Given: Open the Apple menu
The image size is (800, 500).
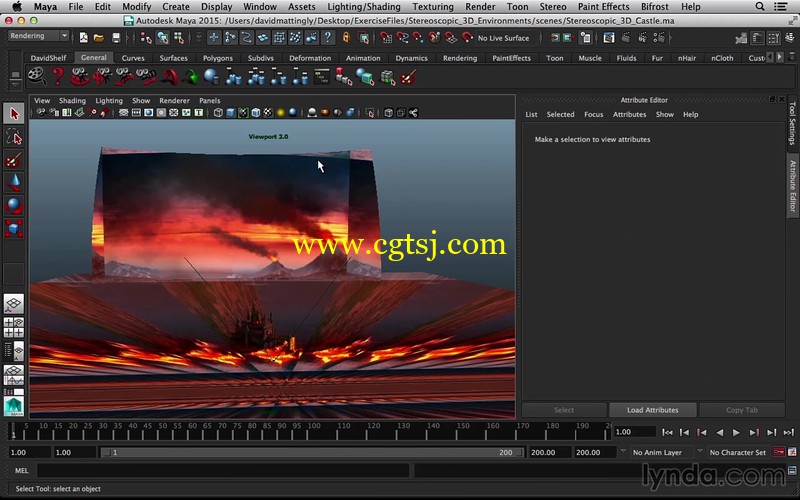Looking at the screenshot, I should [x=17, y=7].
